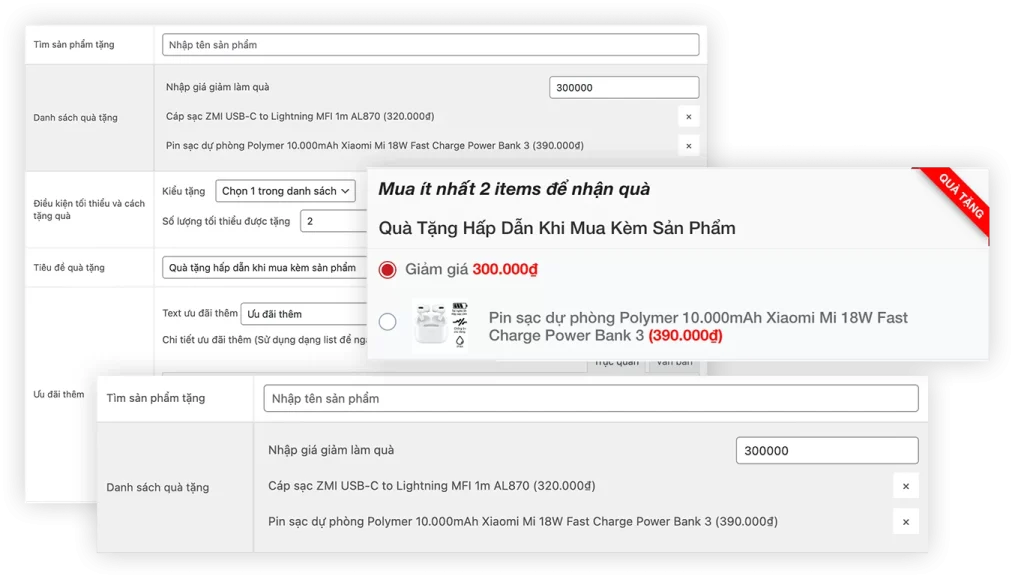Image resolution: width=1024 pixels, height=576 pixels.
Task: Click the product search field in the smaller background panel
Action: (x=430, y=45)
